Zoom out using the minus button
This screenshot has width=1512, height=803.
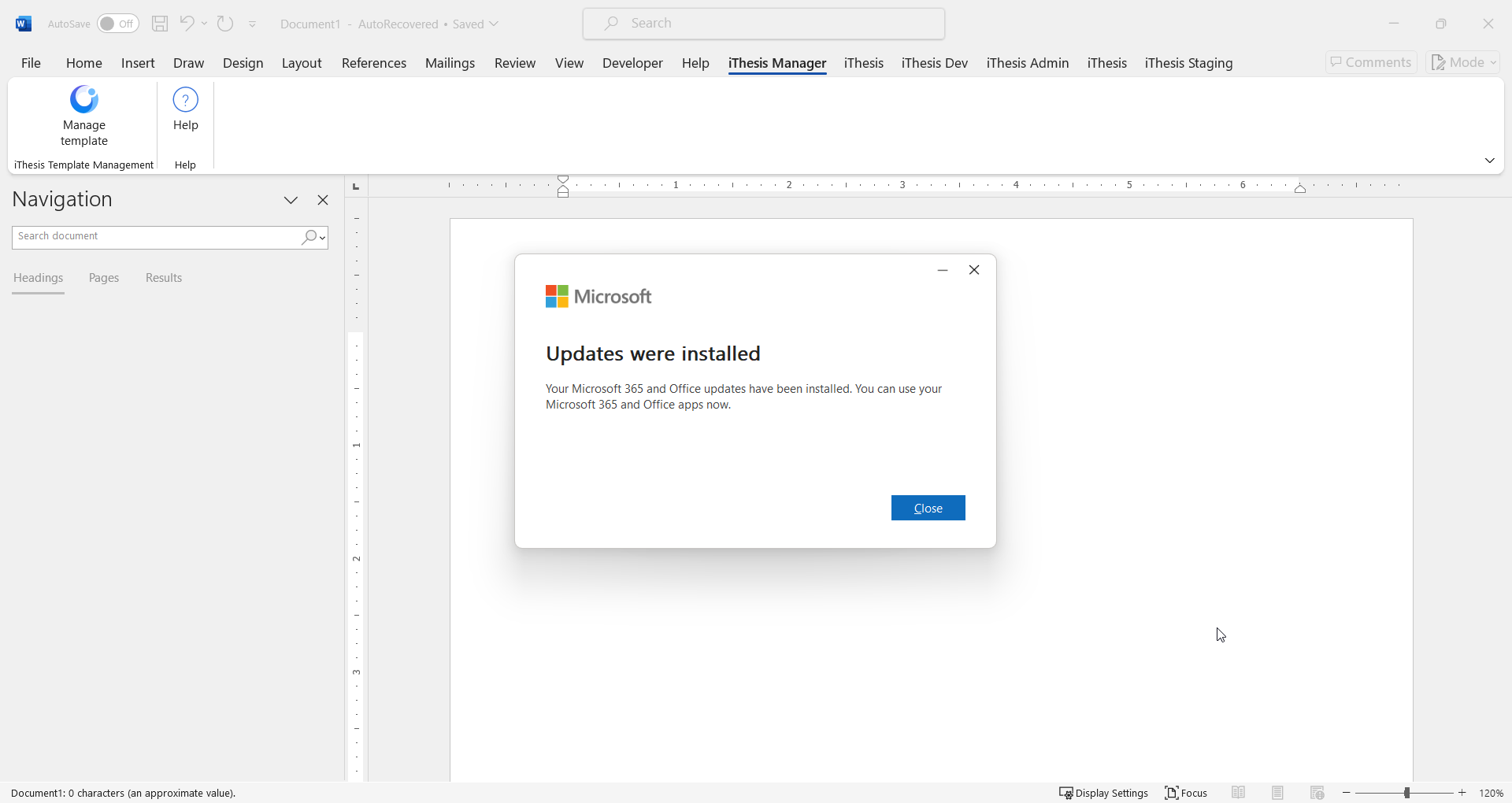click(1347, 793)
